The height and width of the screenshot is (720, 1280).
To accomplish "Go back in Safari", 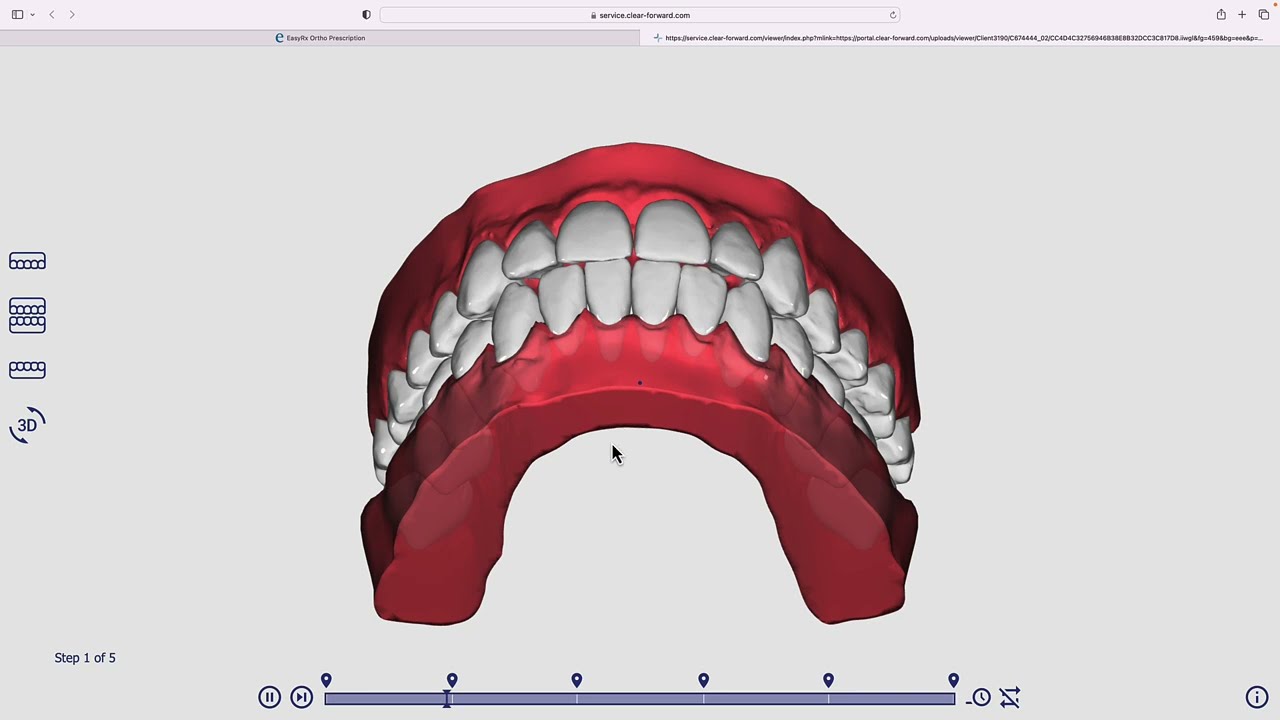I will [52, 15].
